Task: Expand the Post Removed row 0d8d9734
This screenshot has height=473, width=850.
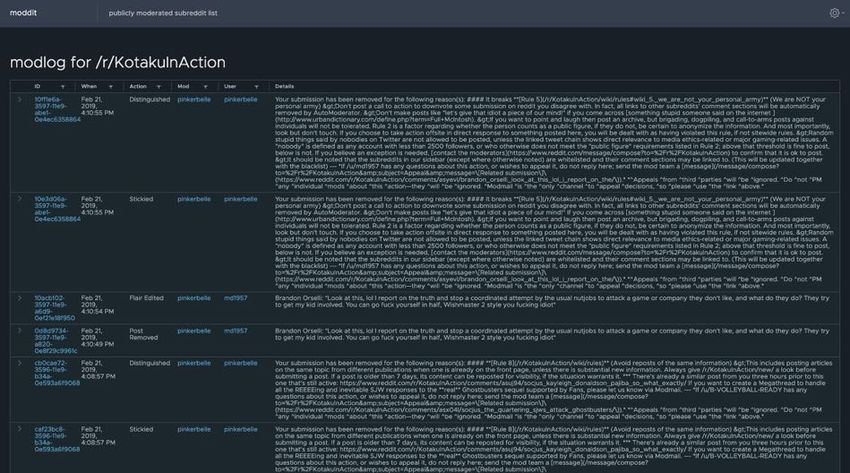Action: [x=20, y=331]
